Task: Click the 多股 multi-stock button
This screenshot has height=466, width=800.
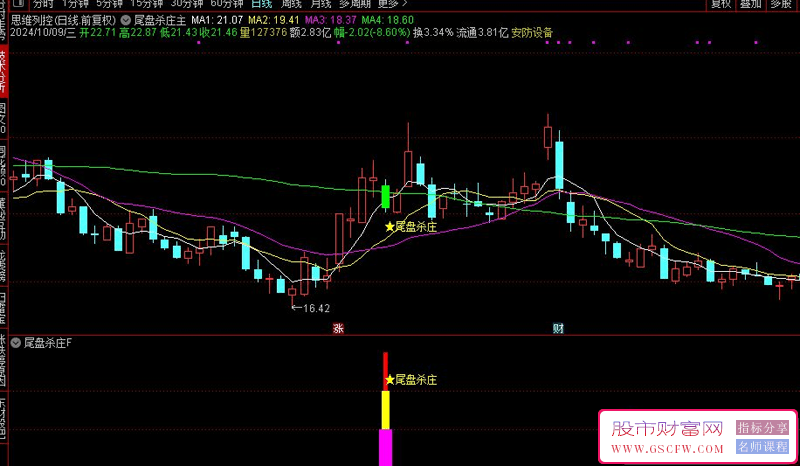Action: [x=781, y=4]
